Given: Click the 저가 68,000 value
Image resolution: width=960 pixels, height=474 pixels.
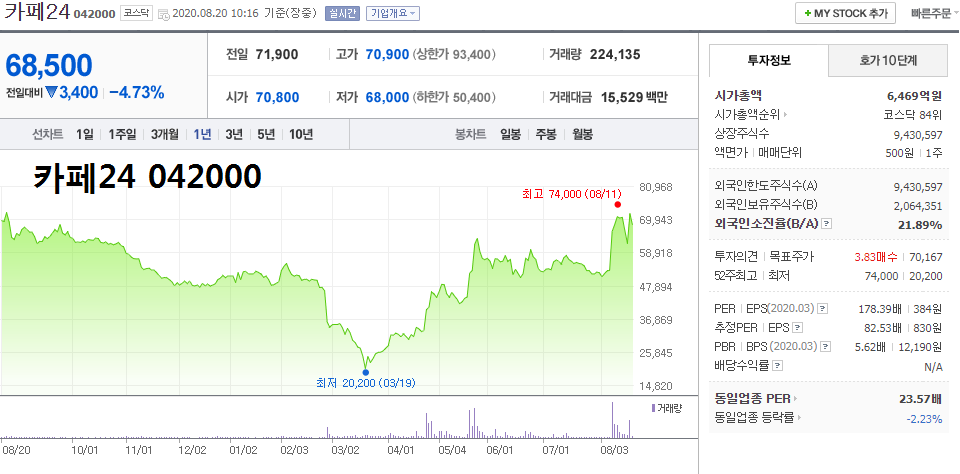Looking at the screenshot, I should pyautogui.click(x=387, y=97).
